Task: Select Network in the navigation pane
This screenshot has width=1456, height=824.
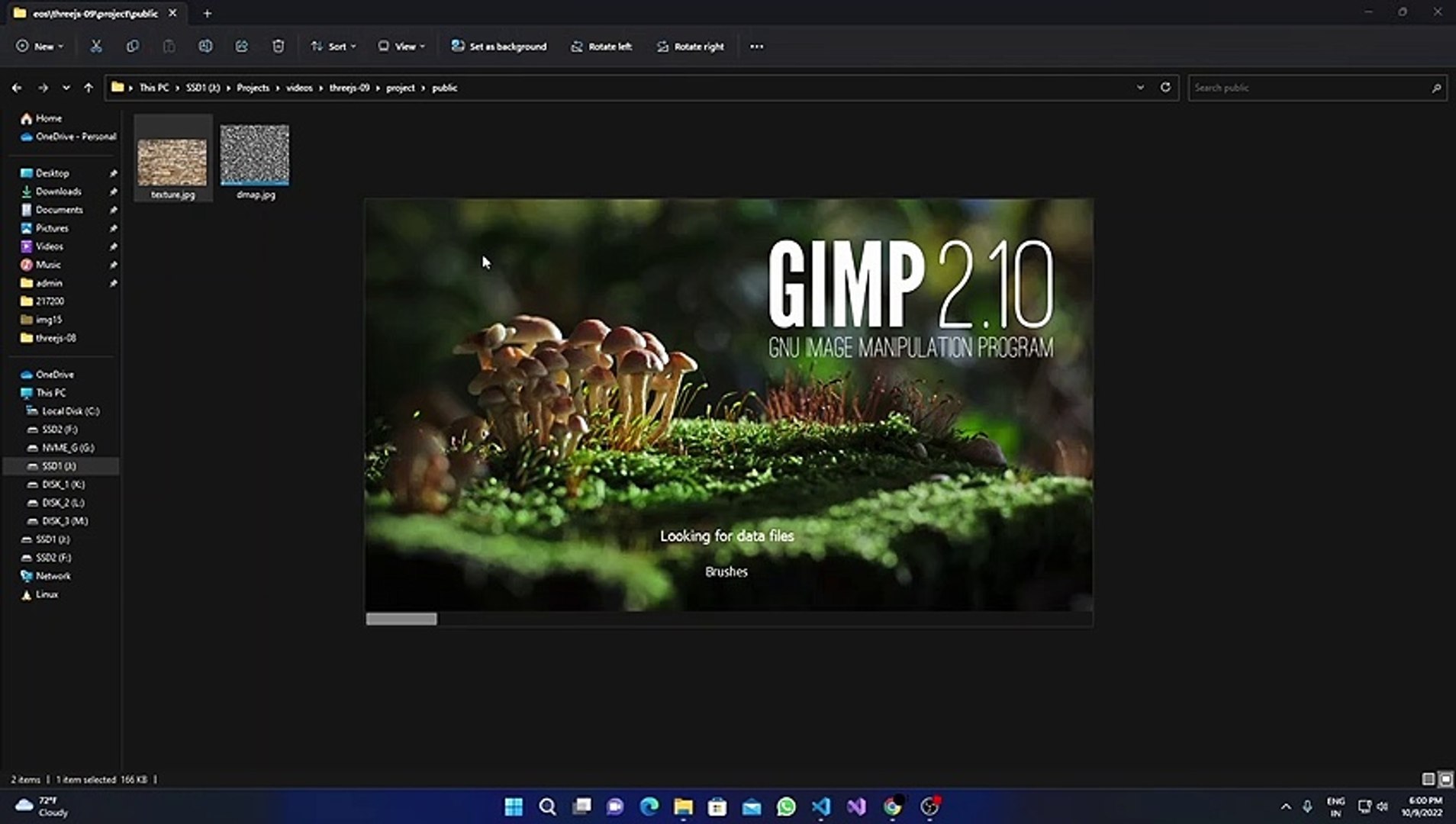Action: 53,576
